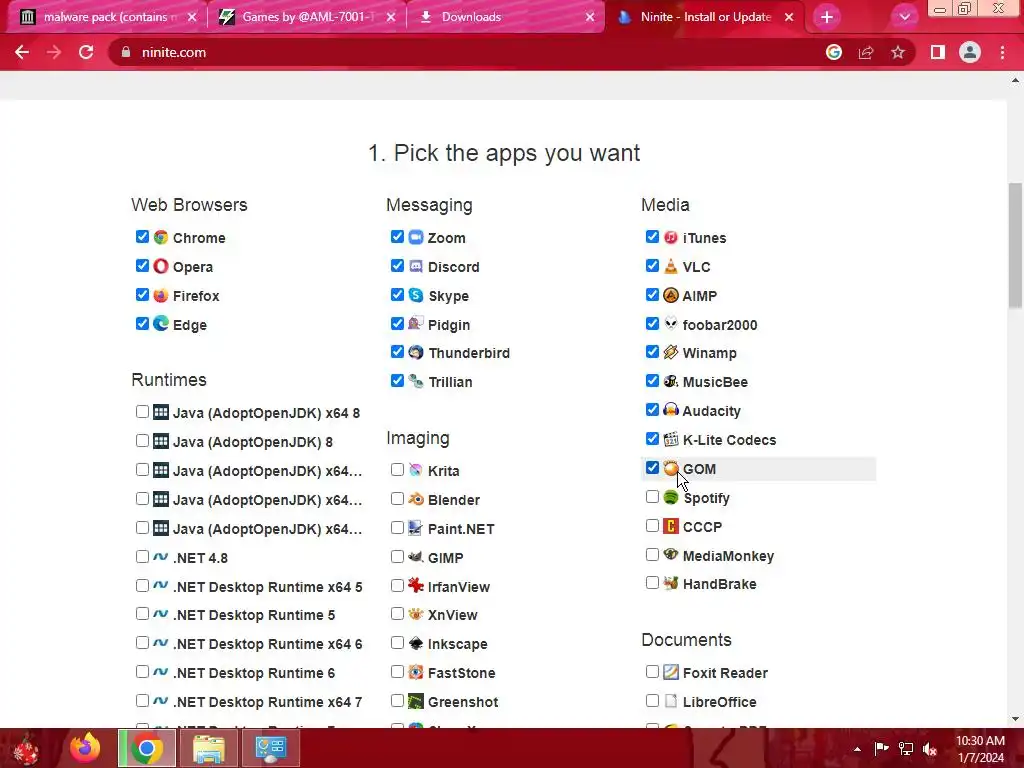This screenshot has height=768, width=1024.
Task: Click the HandBrake icon
Action: pos(671,583)
